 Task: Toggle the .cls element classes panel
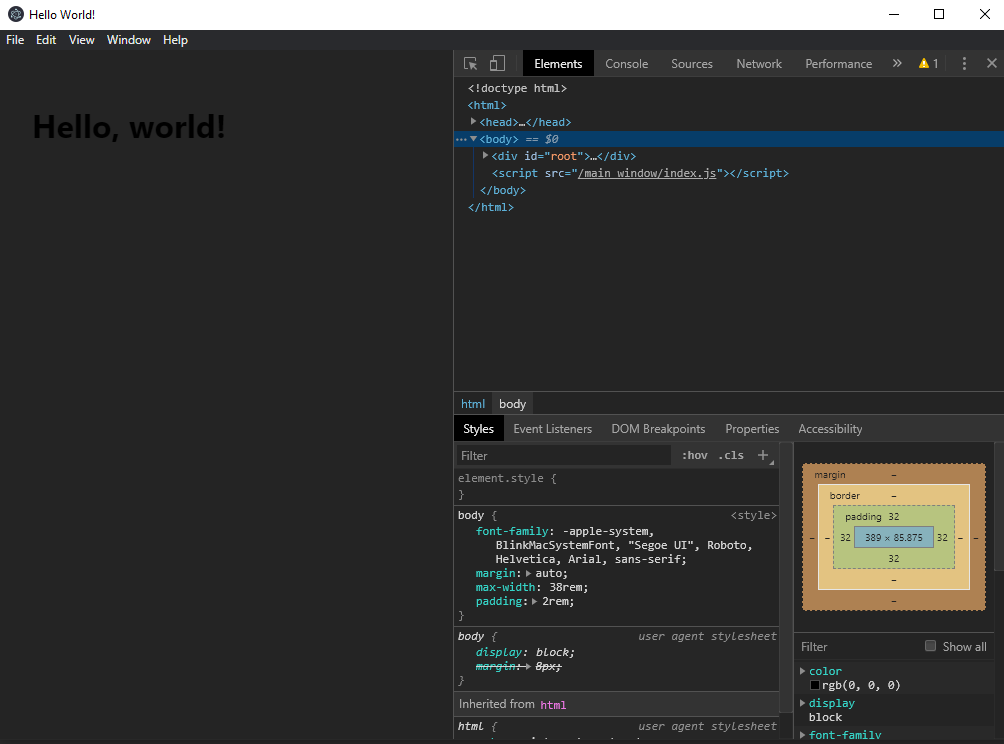click(x=731, y=455)
